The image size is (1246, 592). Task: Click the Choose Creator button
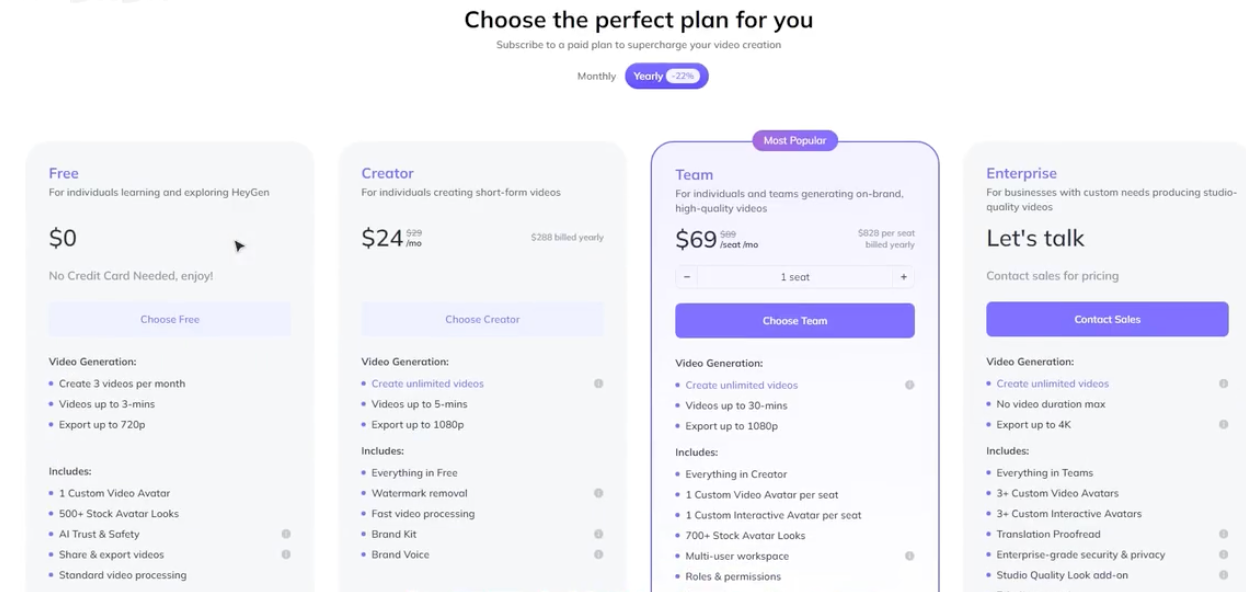tap(482, 319)
